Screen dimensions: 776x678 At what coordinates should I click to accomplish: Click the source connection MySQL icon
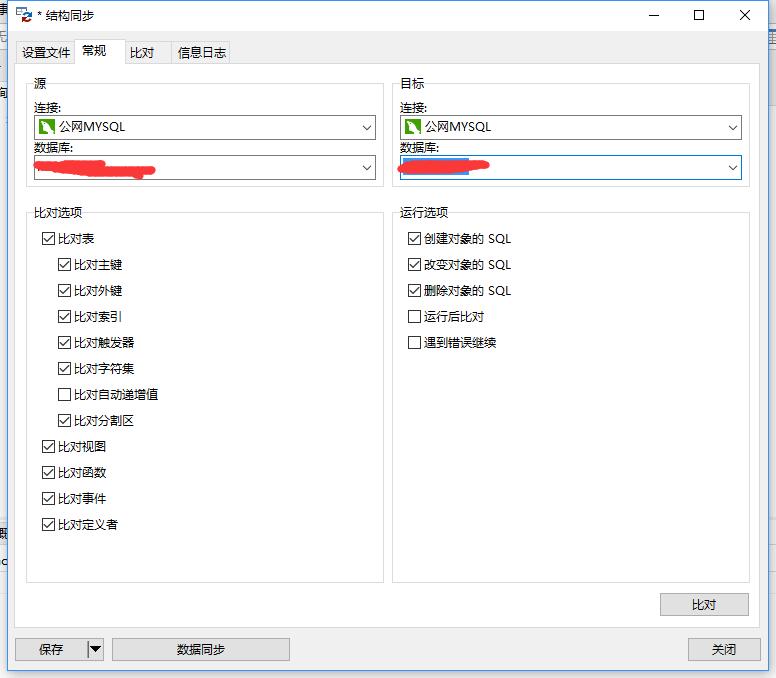pos(46,127)
